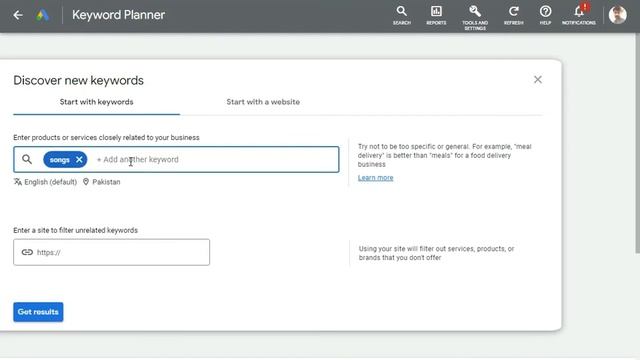Open the account profile avatar

(x=618, y=15)
